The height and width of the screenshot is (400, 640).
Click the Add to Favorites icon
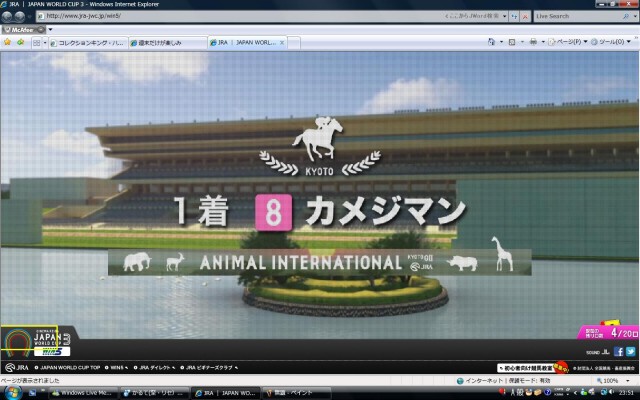20,42
